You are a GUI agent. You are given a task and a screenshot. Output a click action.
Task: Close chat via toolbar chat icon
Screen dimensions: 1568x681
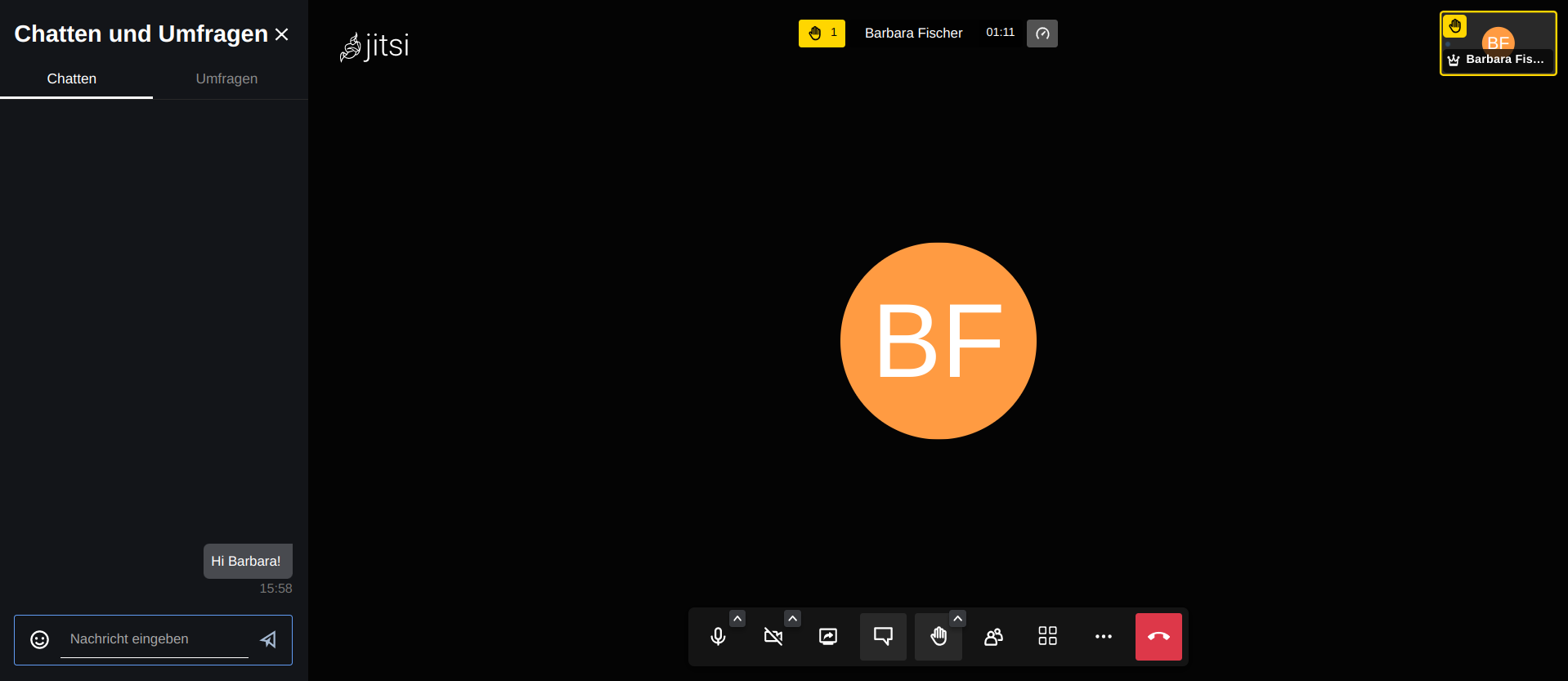(x=883, y=637)
